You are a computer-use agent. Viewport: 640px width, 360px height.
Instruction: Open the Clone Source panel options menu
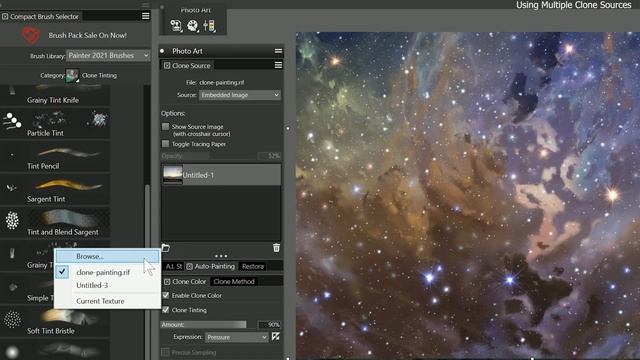coord(278,65)
